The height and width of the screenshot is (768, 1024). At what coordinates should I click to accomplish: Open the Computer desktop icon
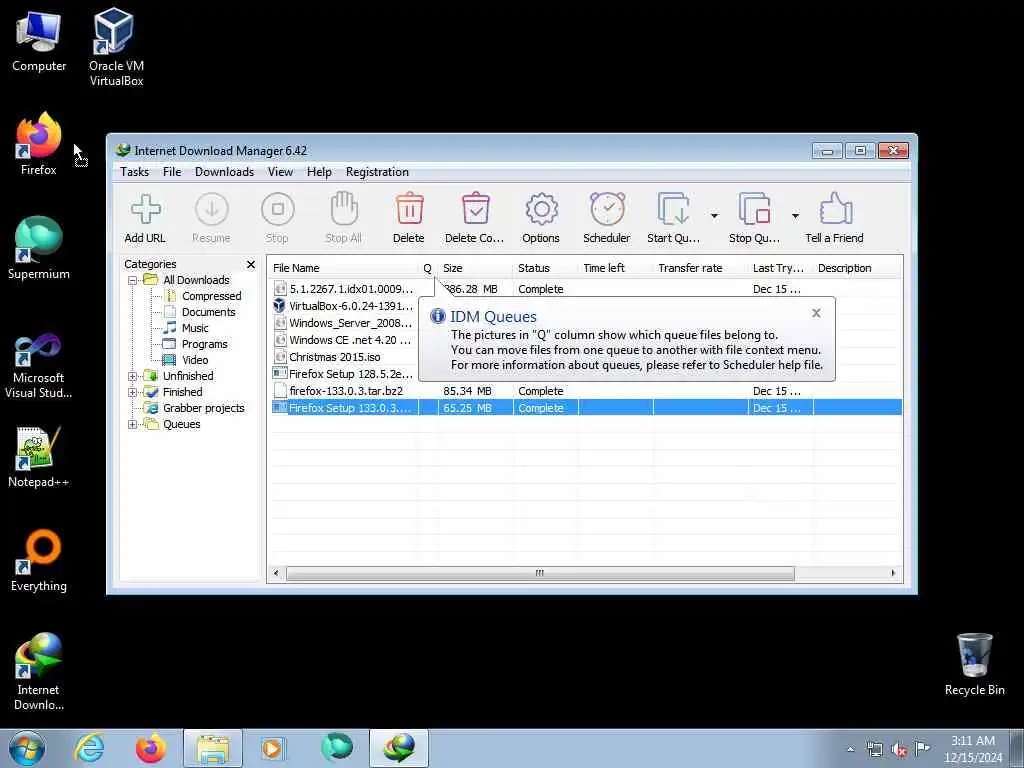pos(39,40)
